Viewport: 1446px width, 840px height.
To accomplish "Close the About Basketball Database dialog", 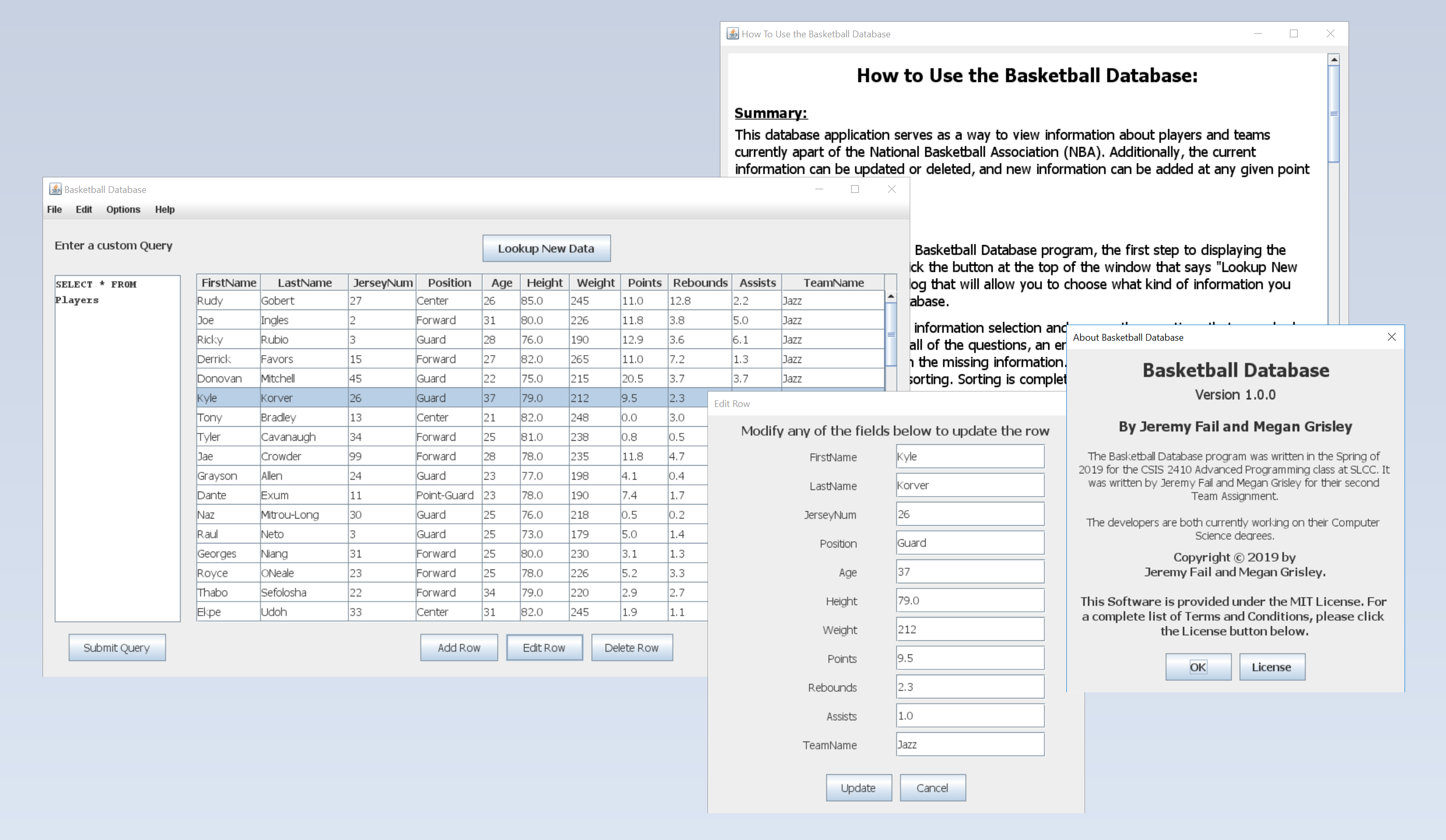I will pyautogui.click(x=1391, y=337).
